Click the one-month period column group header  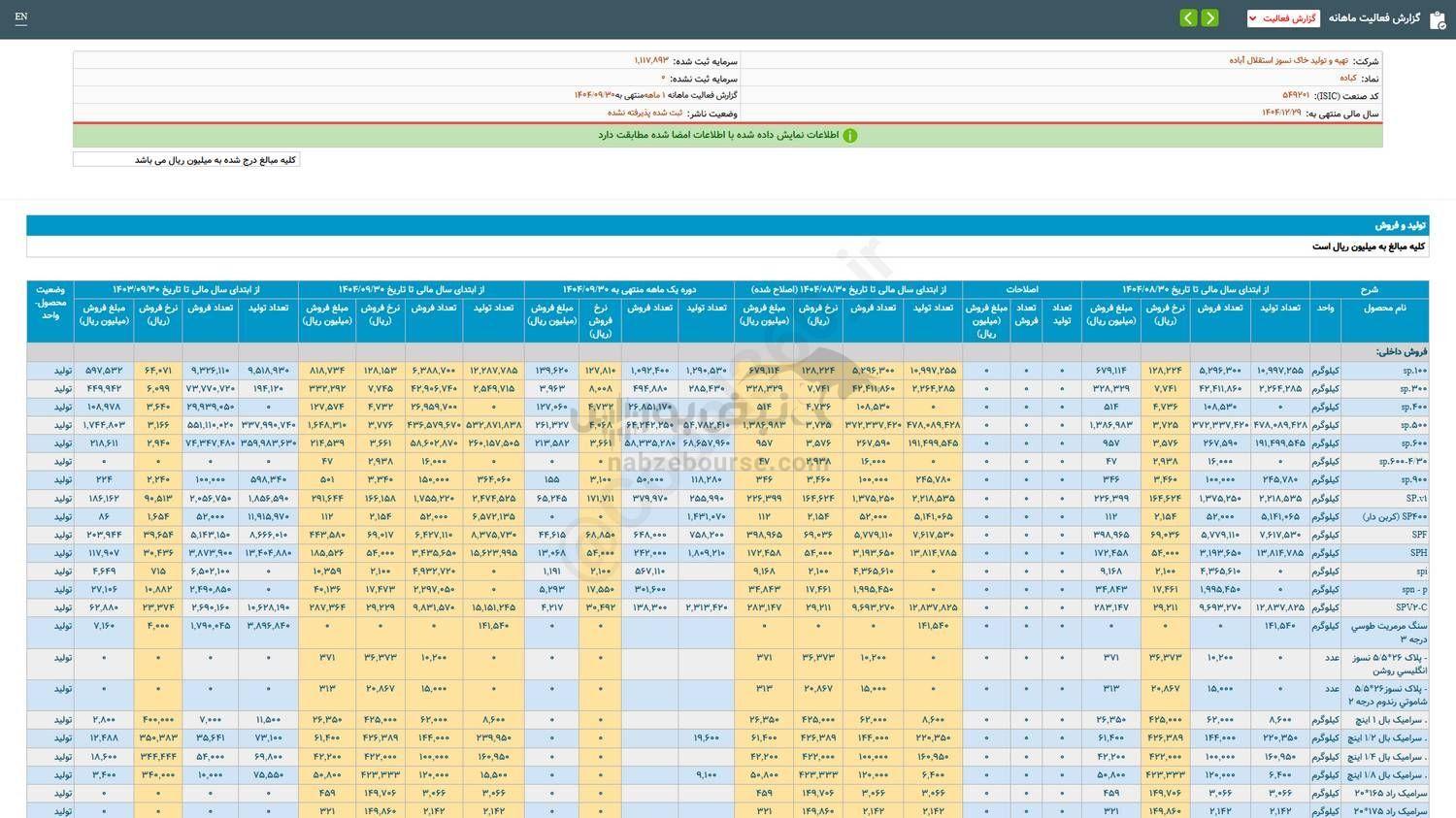coord(629,289)
